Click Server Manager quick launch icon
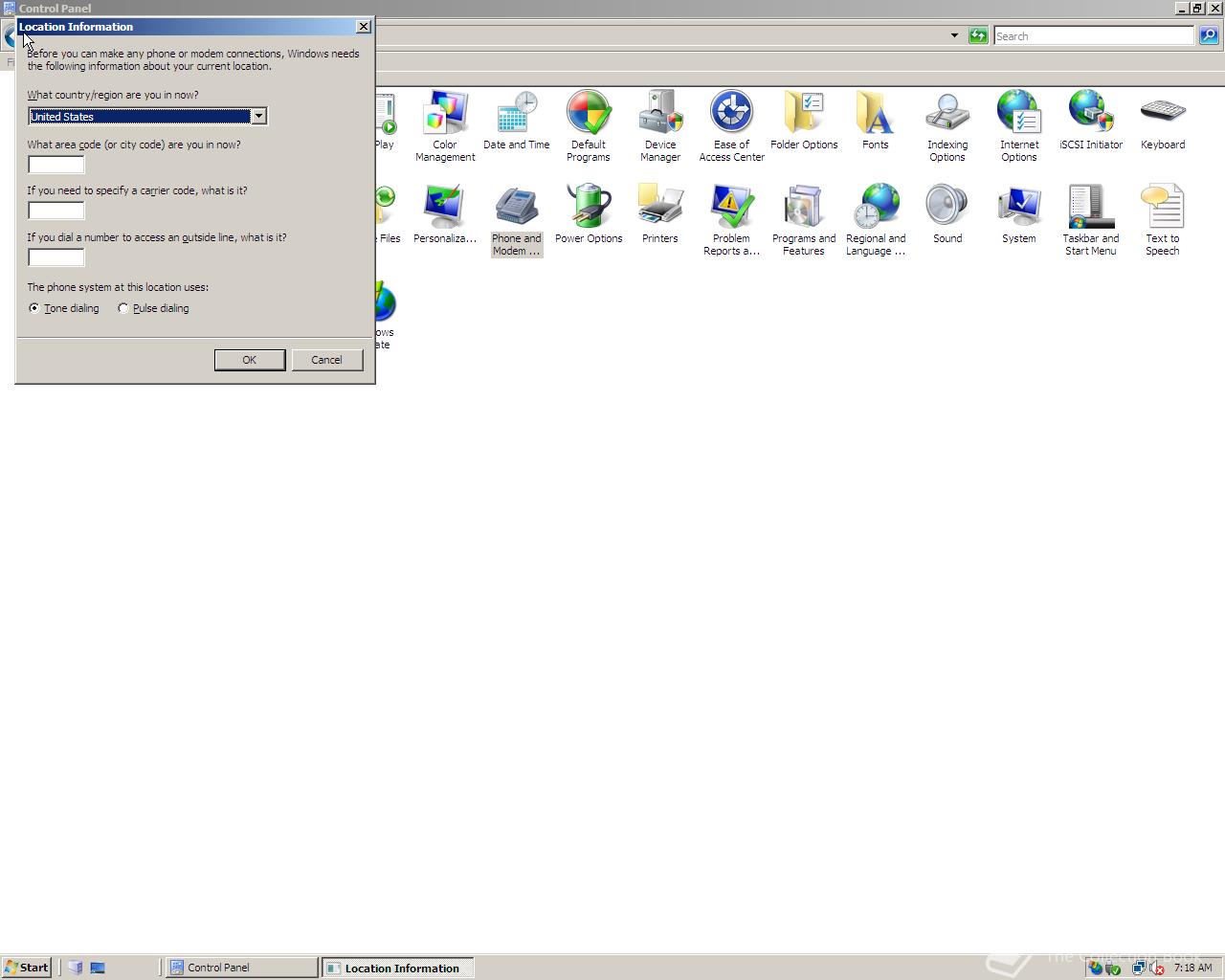 [x=76, y=968]
